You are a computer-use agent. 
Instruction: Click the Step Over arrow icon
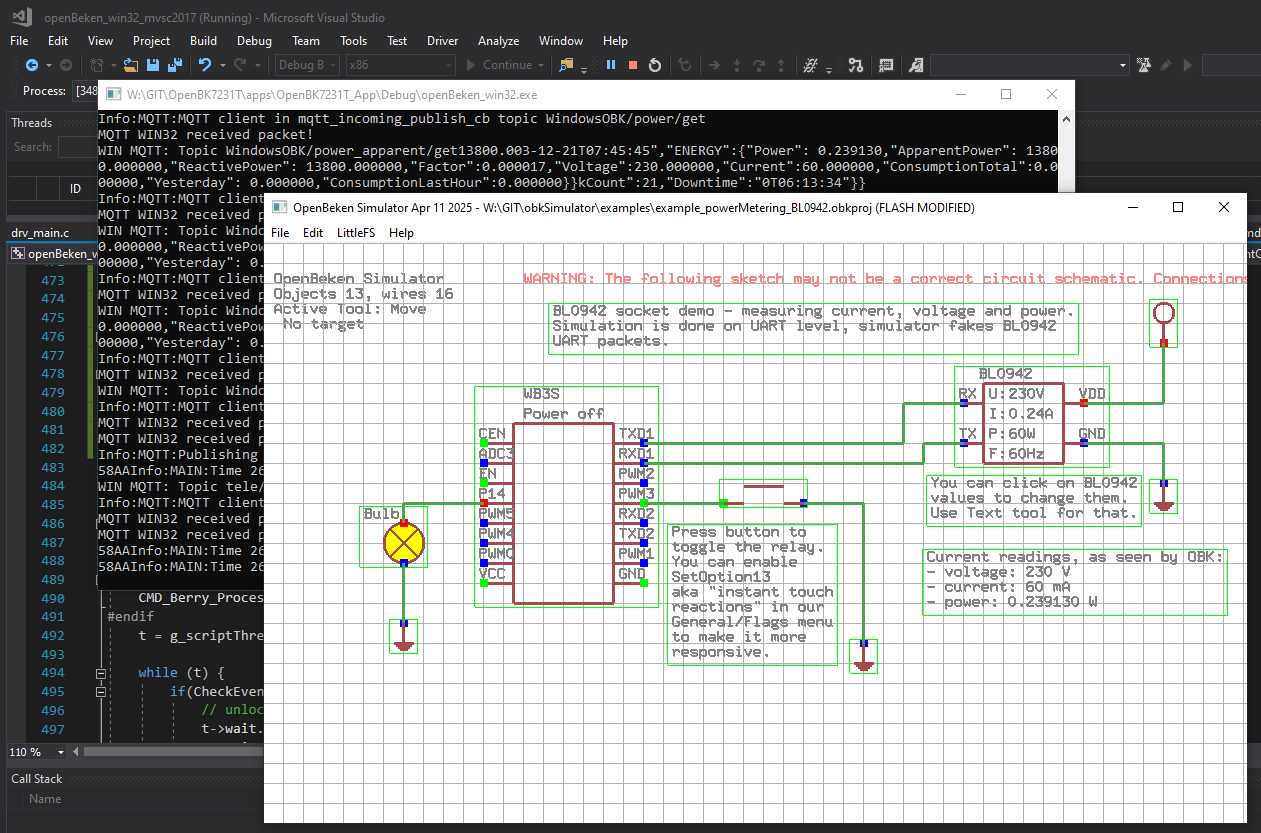[760, 65]
